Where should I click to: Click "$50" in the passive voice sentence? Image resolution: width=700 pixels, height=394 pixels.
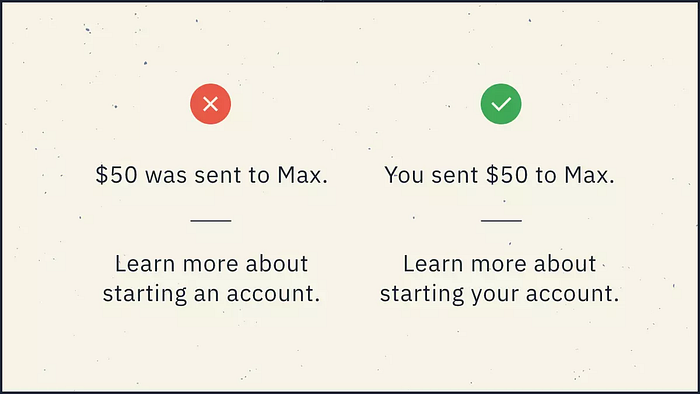[x=117, y=174]
